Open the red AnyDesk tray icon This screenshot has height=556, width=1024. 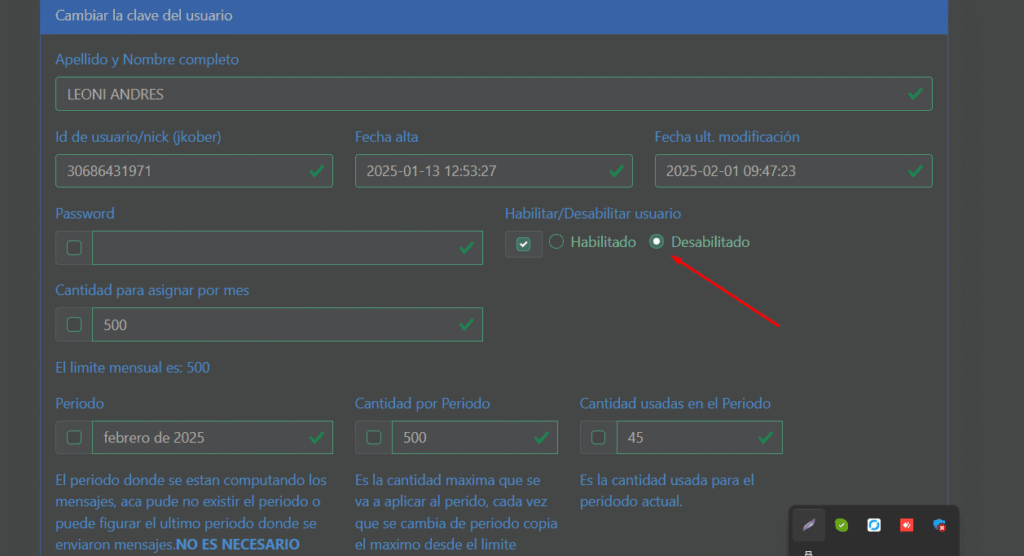[x=906, y=525]
